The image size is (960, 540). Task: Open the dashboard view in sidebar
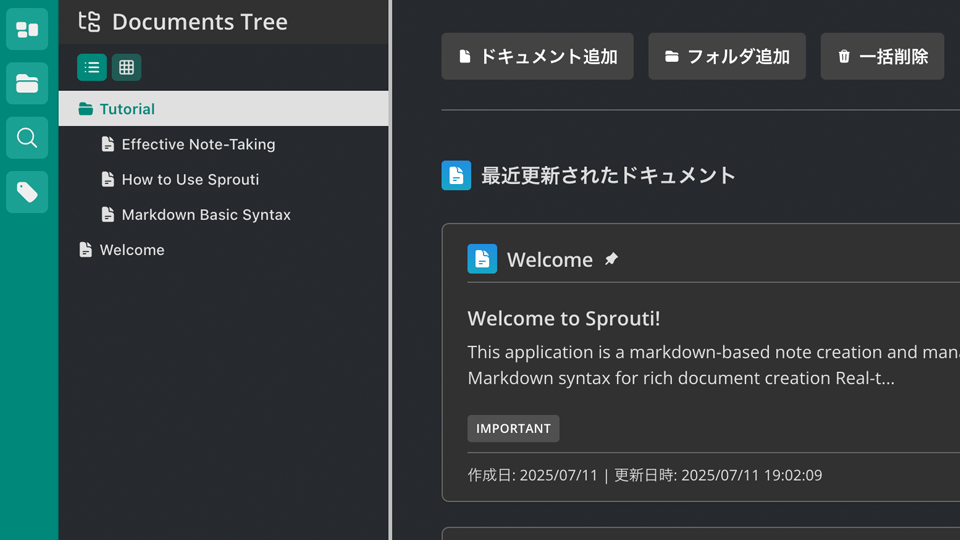[27, 29]
